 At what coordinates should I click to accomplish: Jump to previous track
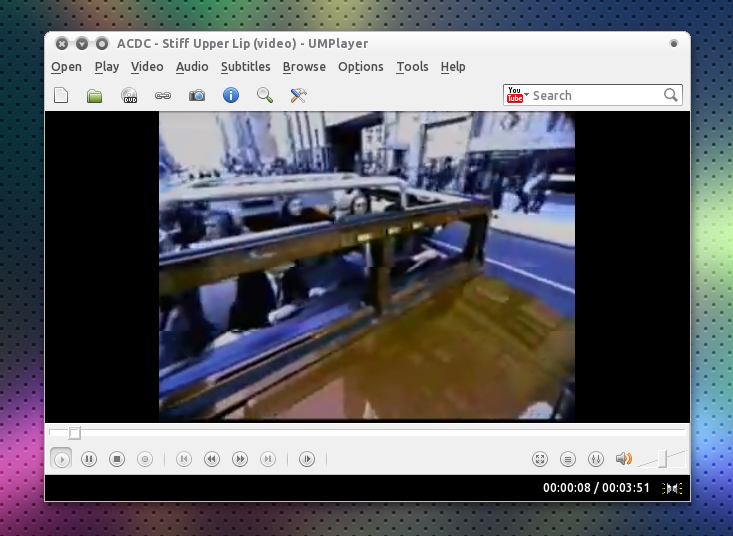click(x=184, y=459)
